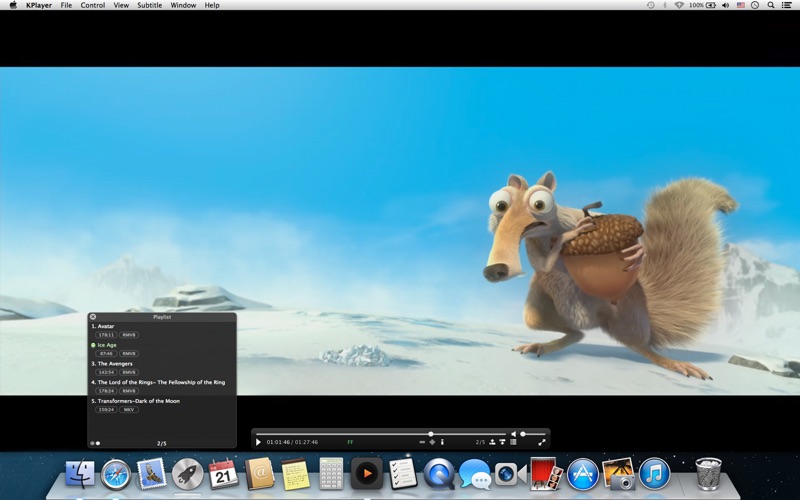Viewport: 800px width, 500px height.
Task: Click the green playing indicator by Ice Age
Action: pyautogui.click(x=93, y=345)
